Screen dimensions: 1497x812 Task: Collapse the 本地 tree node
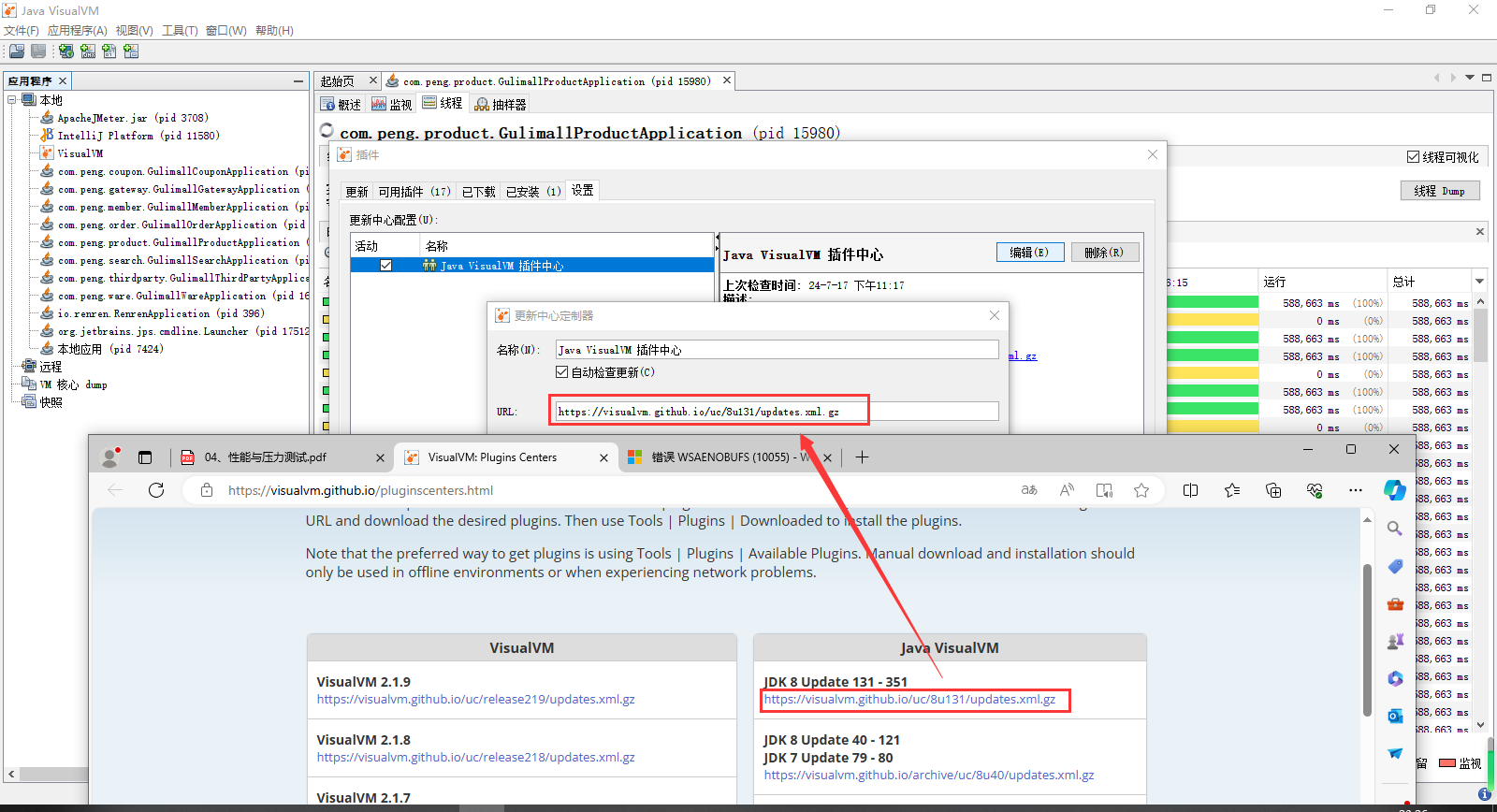click(12, 100)
